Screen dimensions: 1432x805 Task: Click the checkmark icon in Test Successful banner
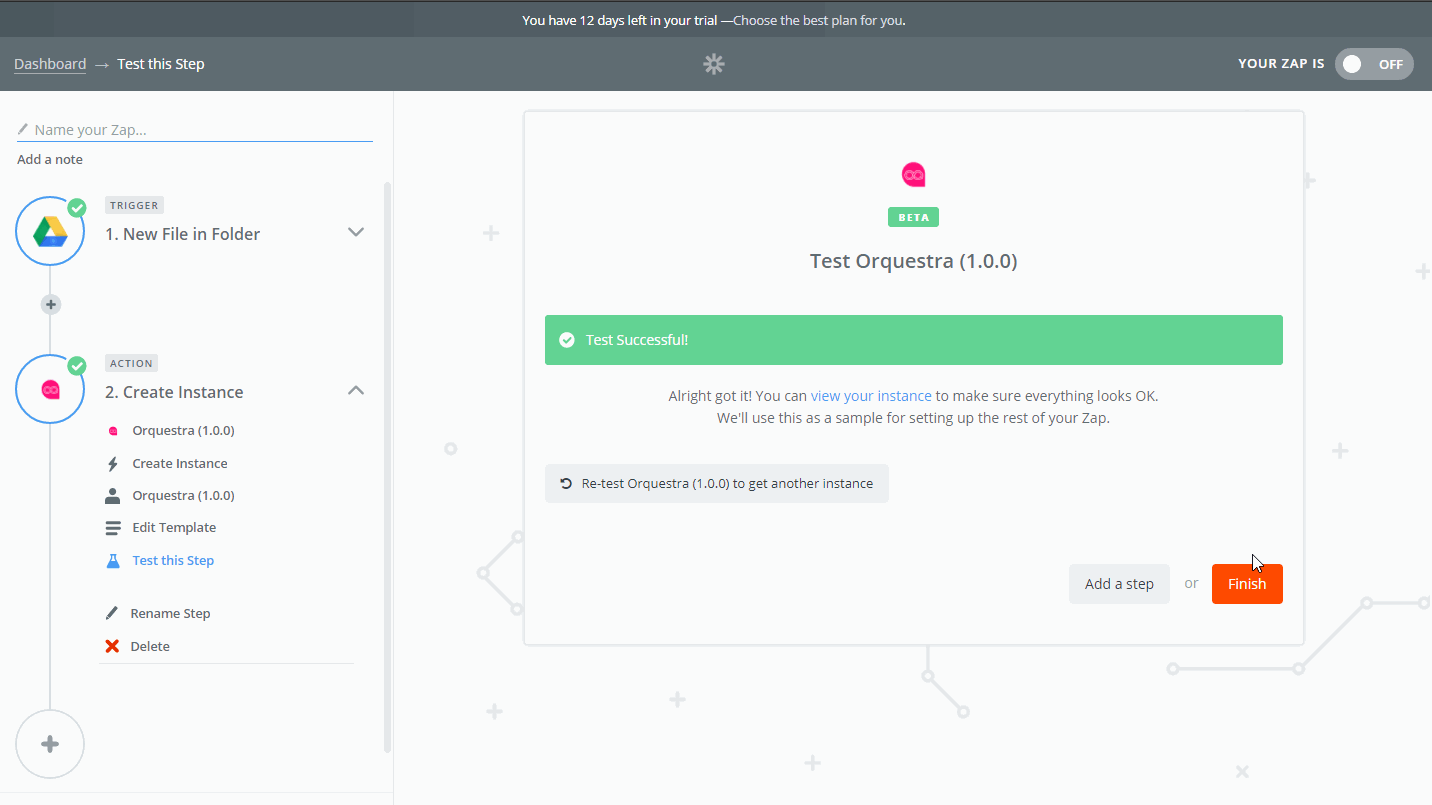point(567,340)
